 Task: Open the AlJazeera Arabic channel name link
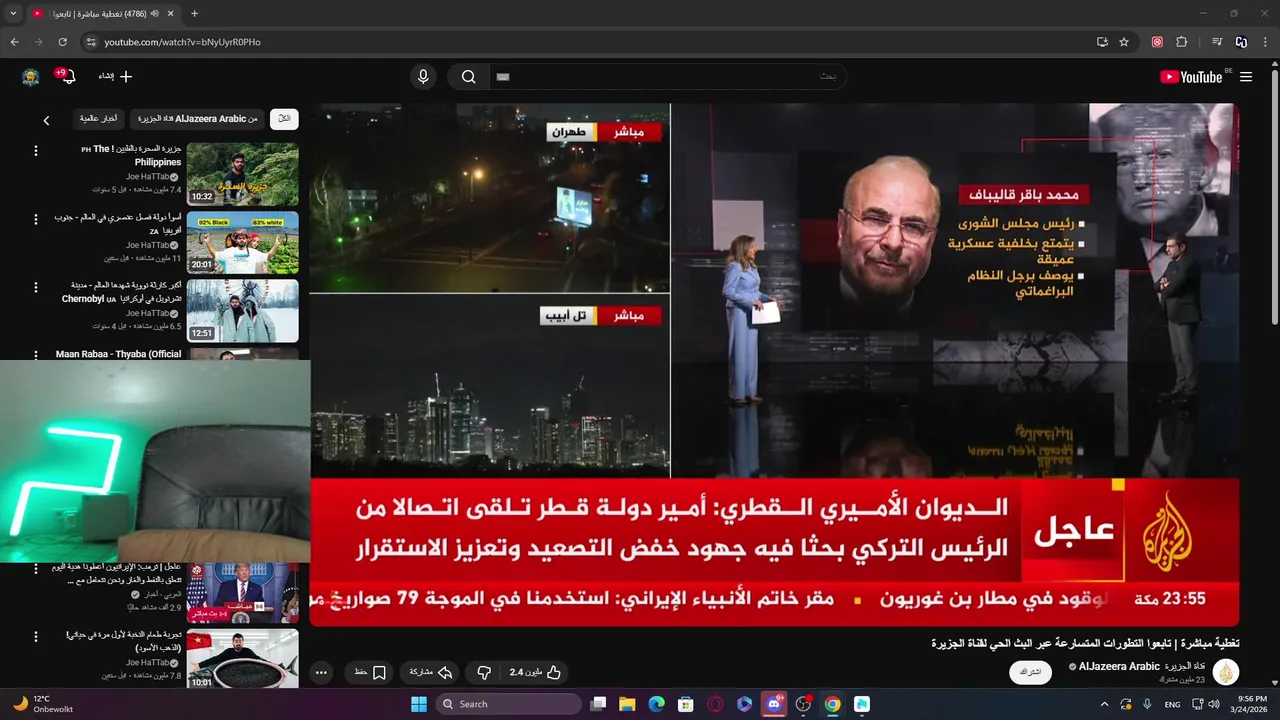(x=1141, y=666)
